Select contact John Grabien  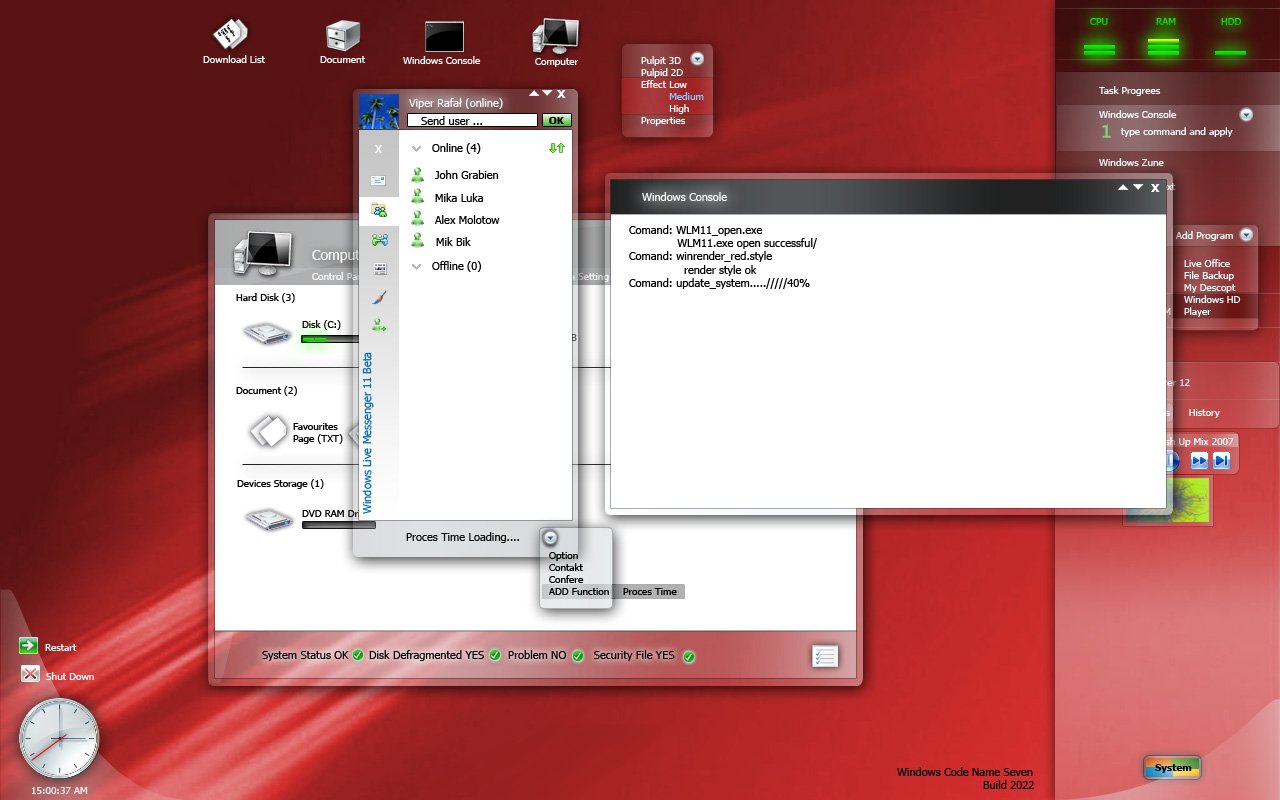point(466,175)
